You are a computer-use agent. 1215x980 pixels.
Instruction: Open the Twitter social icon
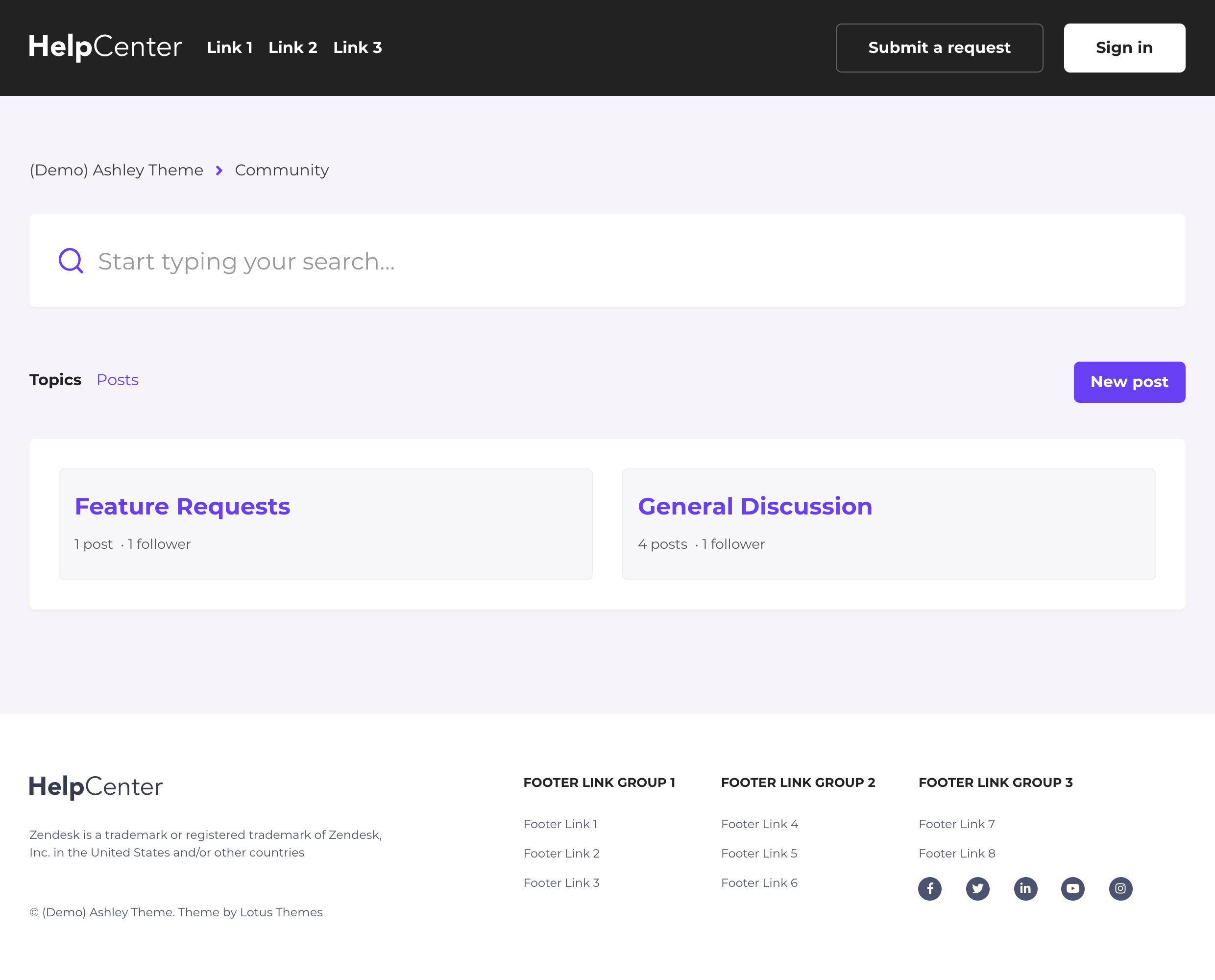point(977,888)
